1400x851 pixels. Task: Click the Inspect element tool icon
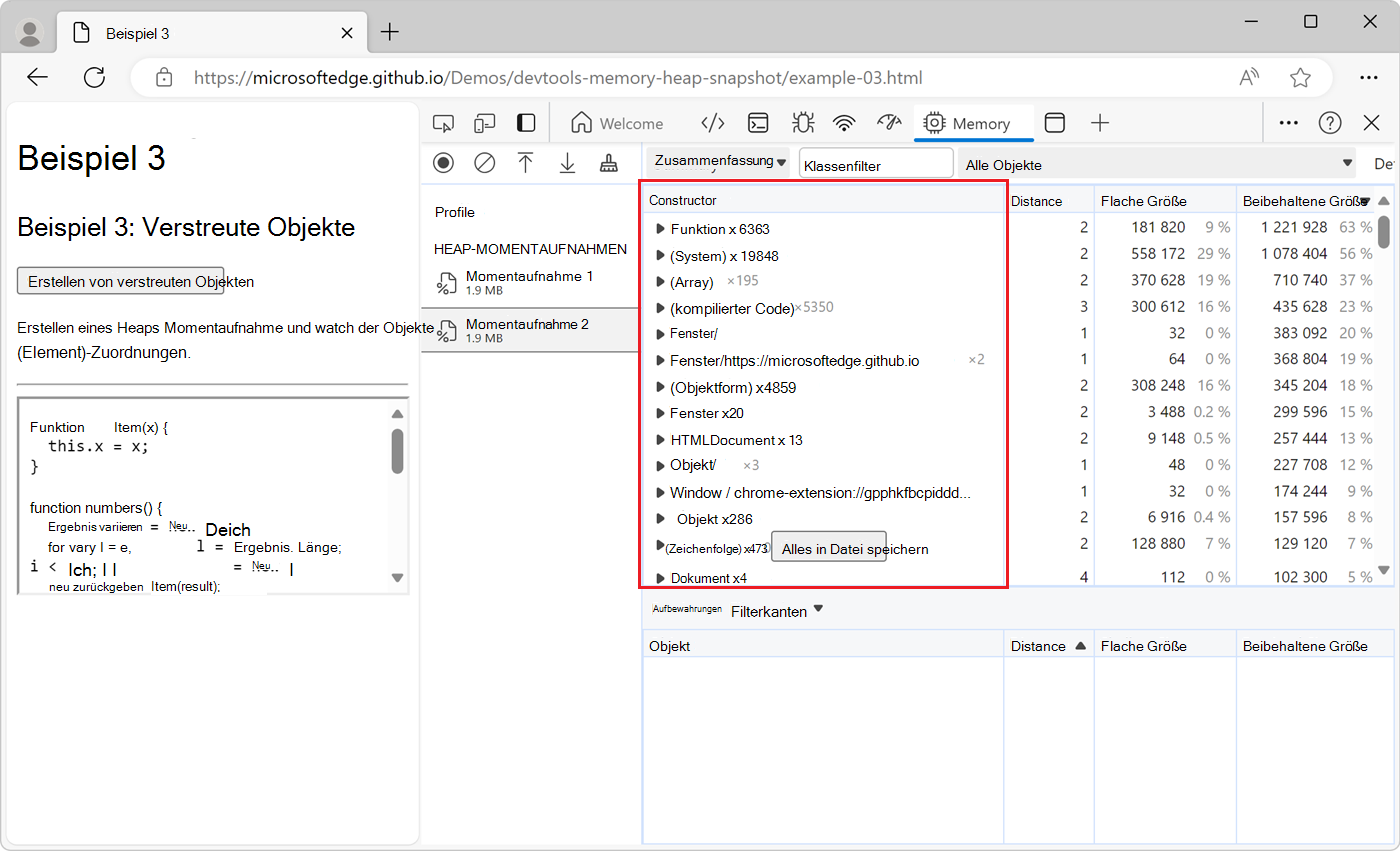pos(443,123)
